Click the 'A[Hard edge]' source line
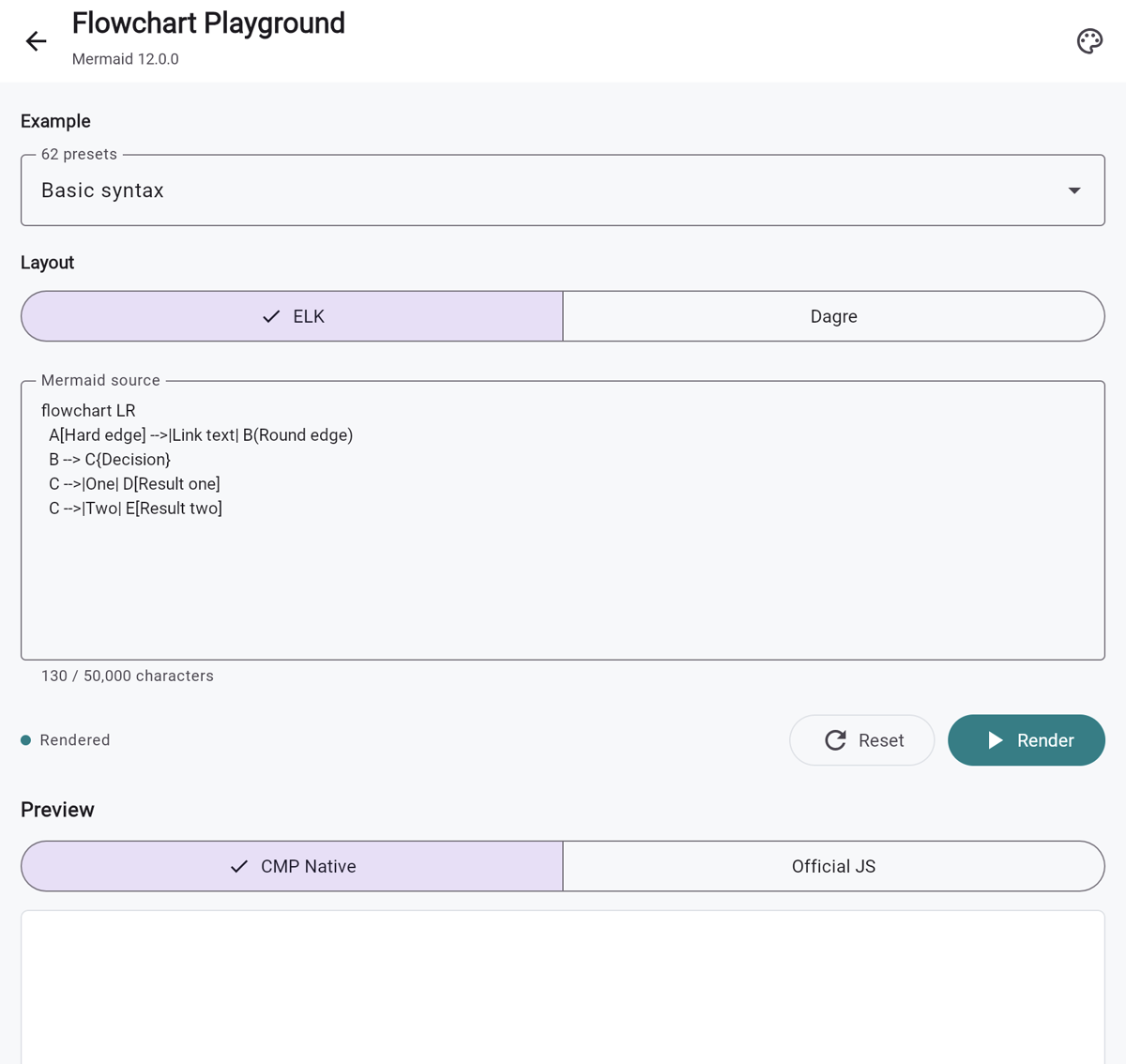The width and height of the screenshot is (1126, 1064). [x=201, y=435]
